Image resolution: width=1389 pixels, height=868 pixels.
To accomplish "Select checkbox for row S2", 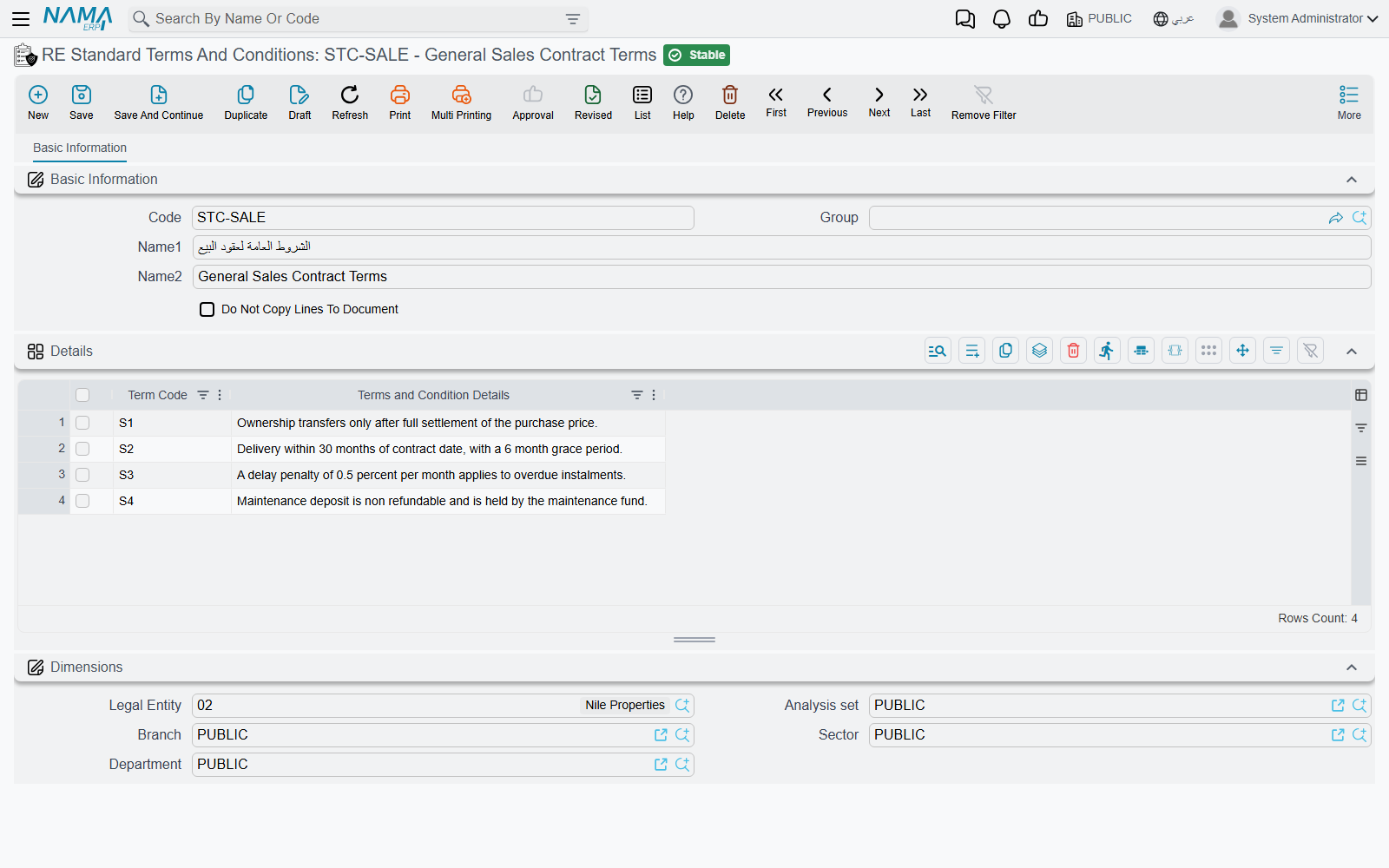I will (82, 449).
